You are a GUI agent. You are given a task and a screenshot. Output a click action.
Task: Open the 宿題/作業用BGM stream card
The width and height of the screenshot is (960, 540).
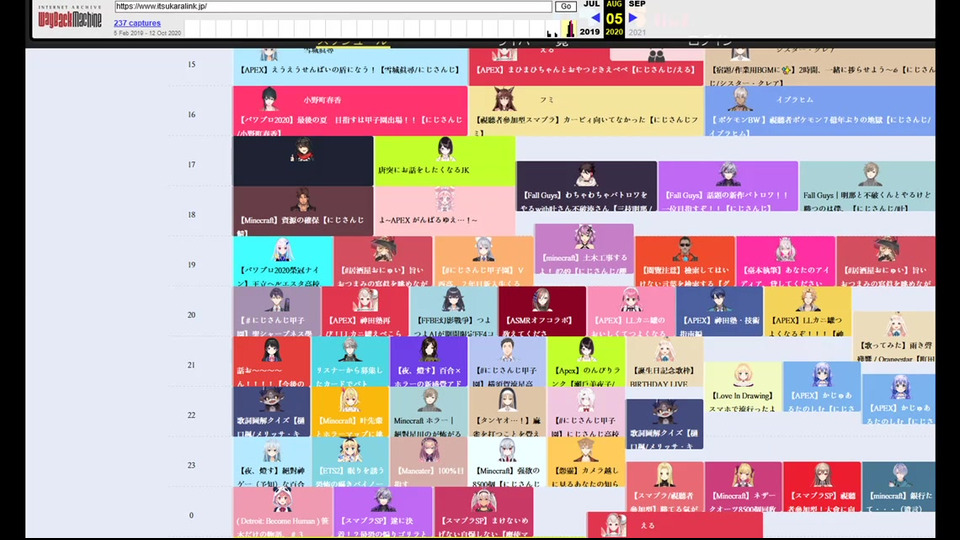tap(820, 67)
